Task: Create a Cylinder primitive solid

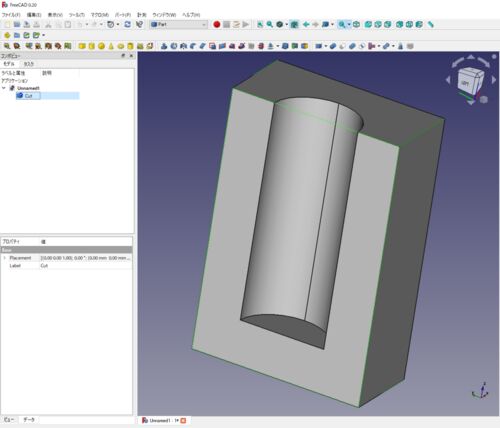Action: pyautogui.click(x=91, y=46)
